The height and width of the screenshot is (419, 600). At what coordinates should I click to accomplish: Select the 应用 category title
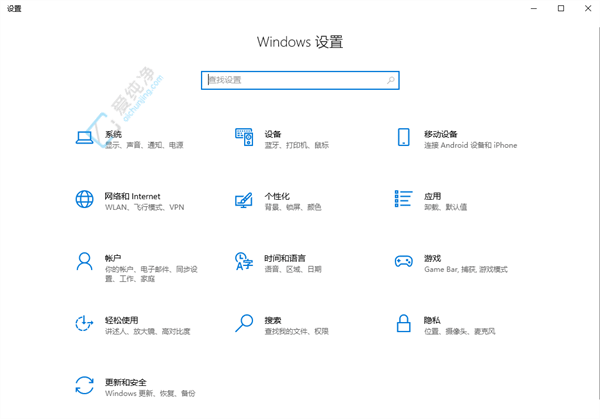click(432, 196)
